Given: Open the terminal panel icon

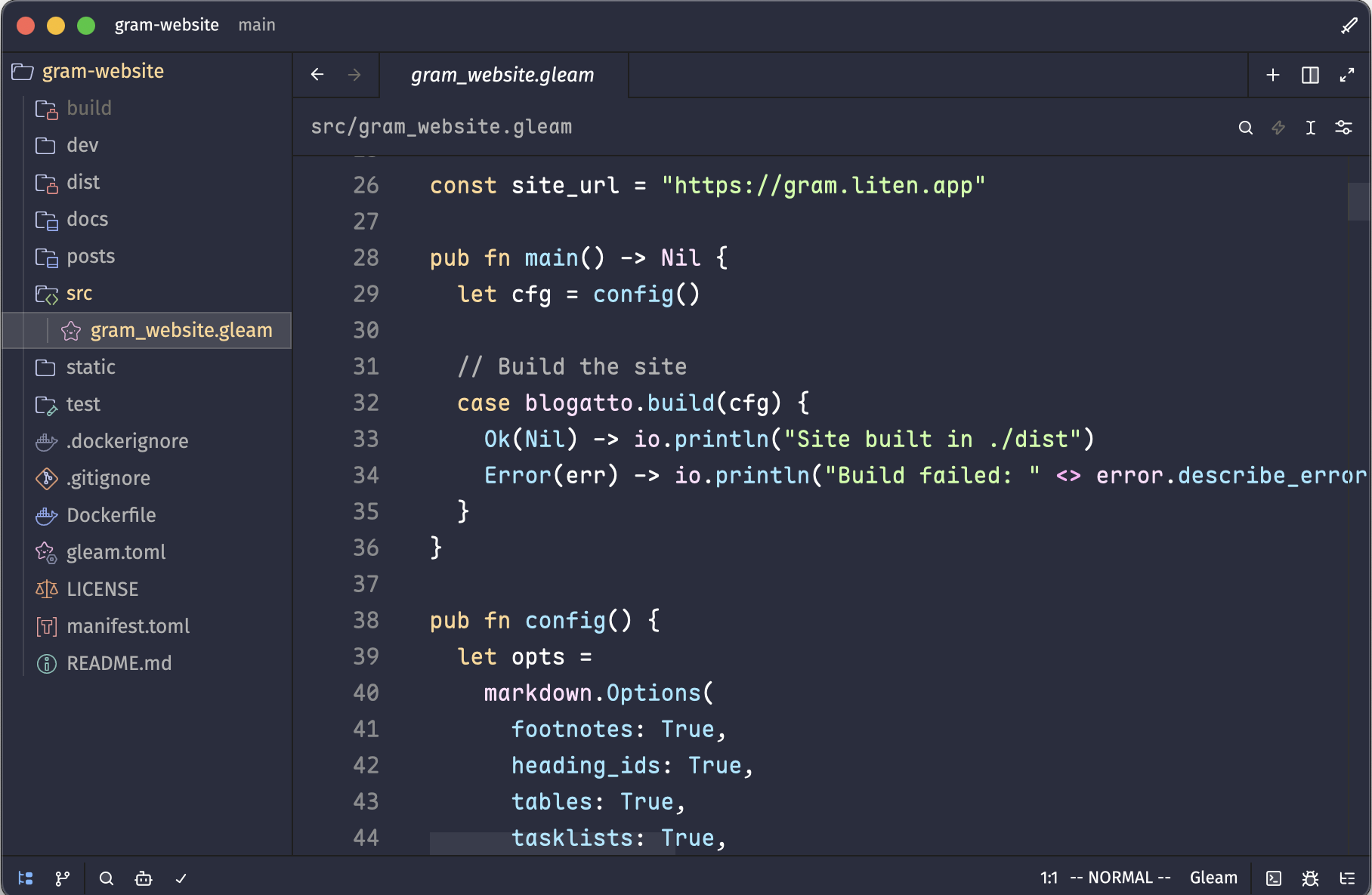Looking at the screenshot, I should point(1274,878).
